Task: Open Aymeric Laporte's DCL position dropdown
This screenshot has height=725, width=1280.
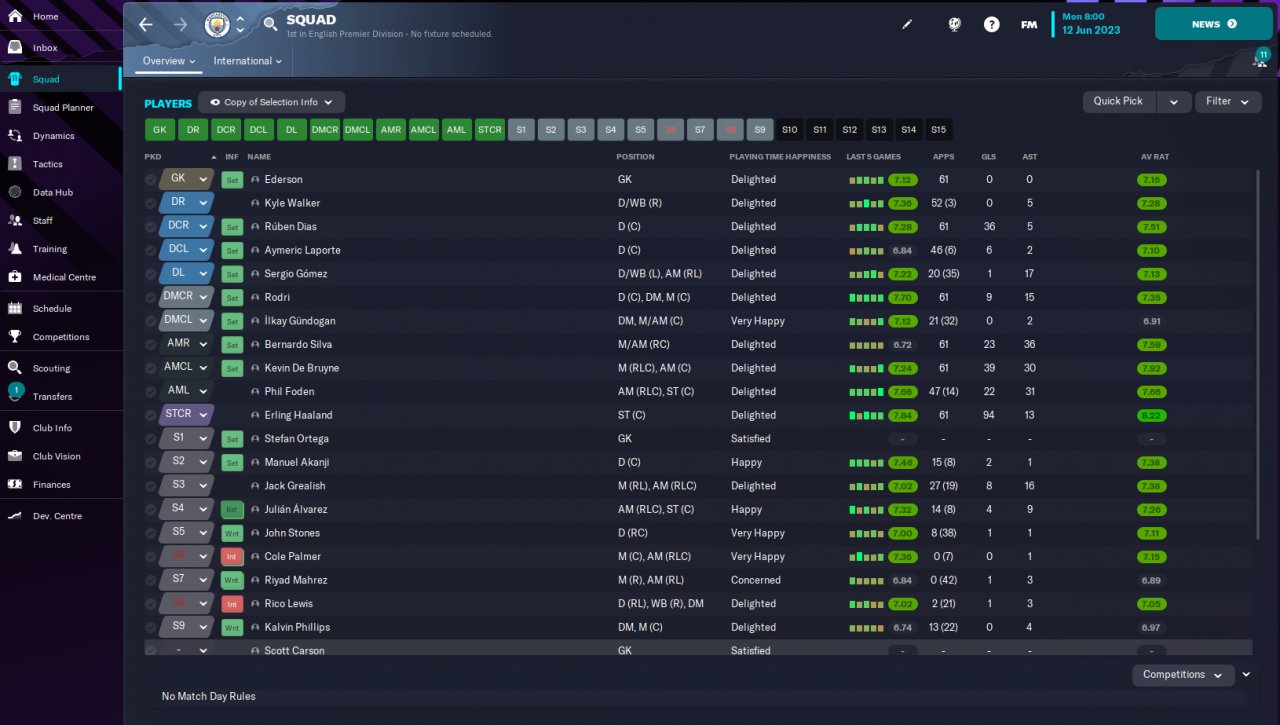Action: pos(186,250)
